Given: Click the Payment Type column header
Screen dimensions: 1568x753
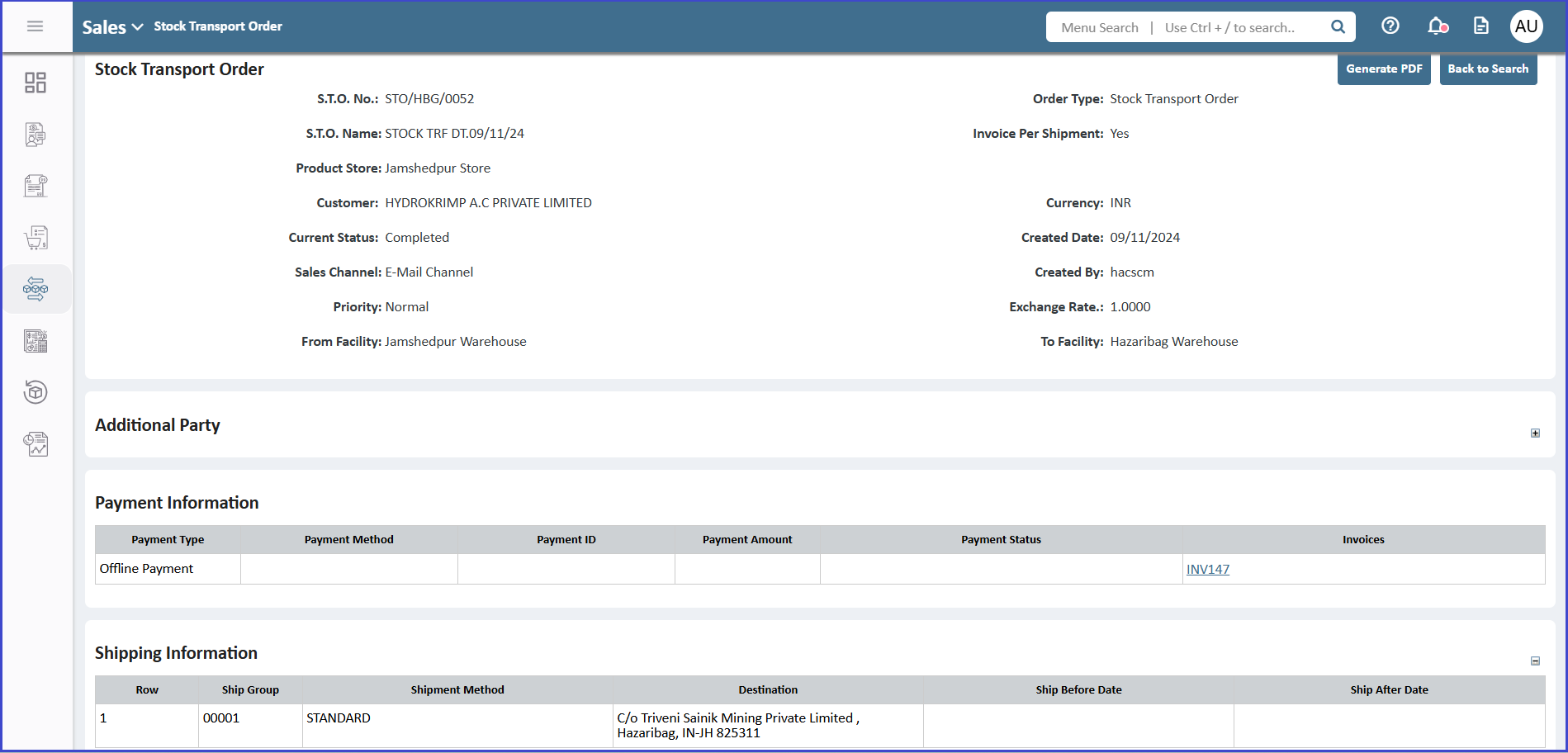Looking at the screenshot, I should pyautogui.click(x=168, y=540).
